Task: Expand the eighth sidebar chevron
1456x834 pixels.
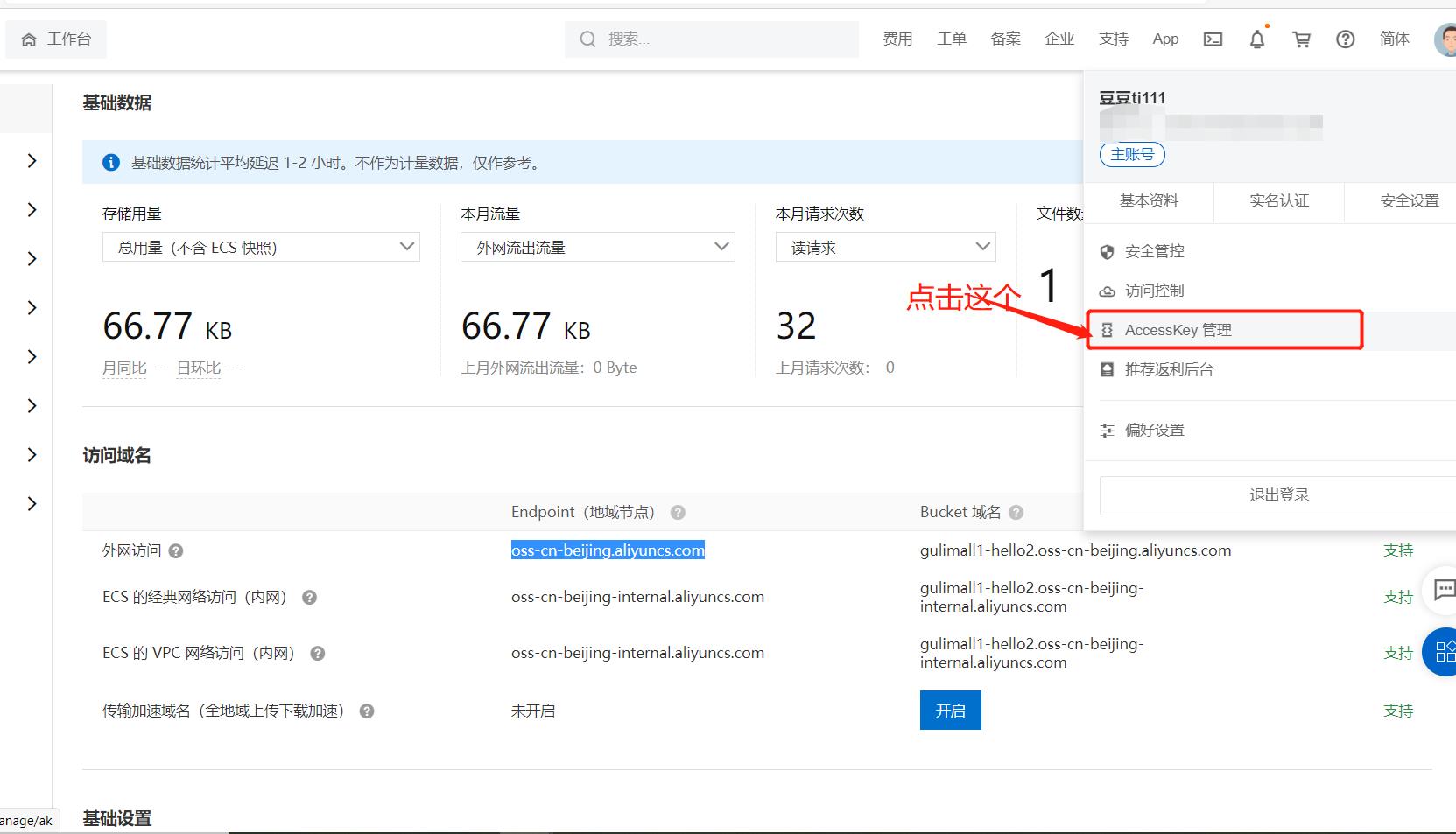Action: point(32,503)
